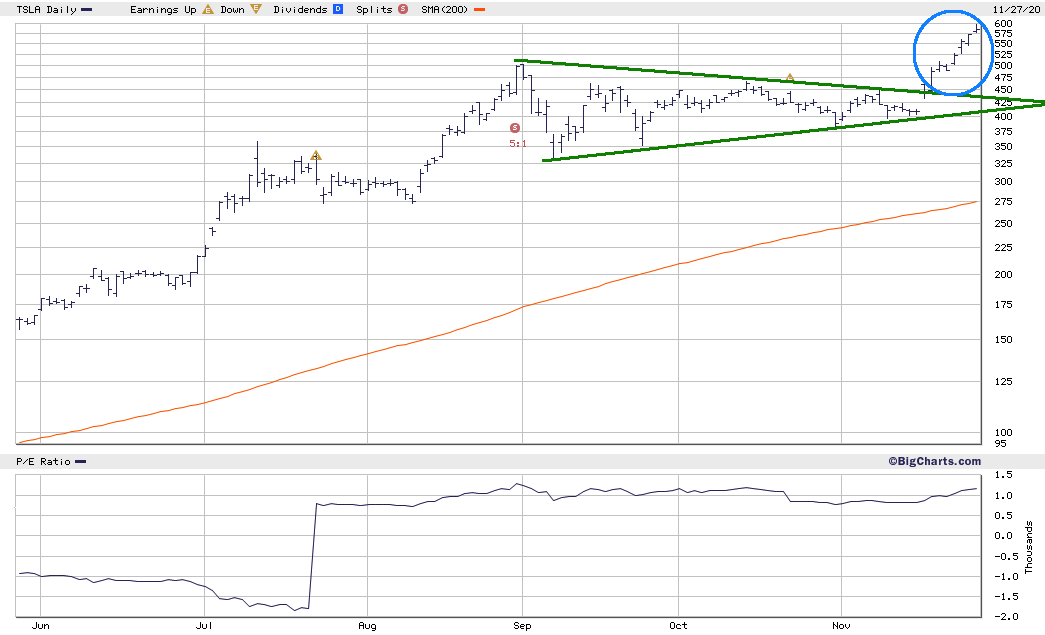
Task: Click the "Earnings Up" legend label
Action: click(x=163, y=9)
